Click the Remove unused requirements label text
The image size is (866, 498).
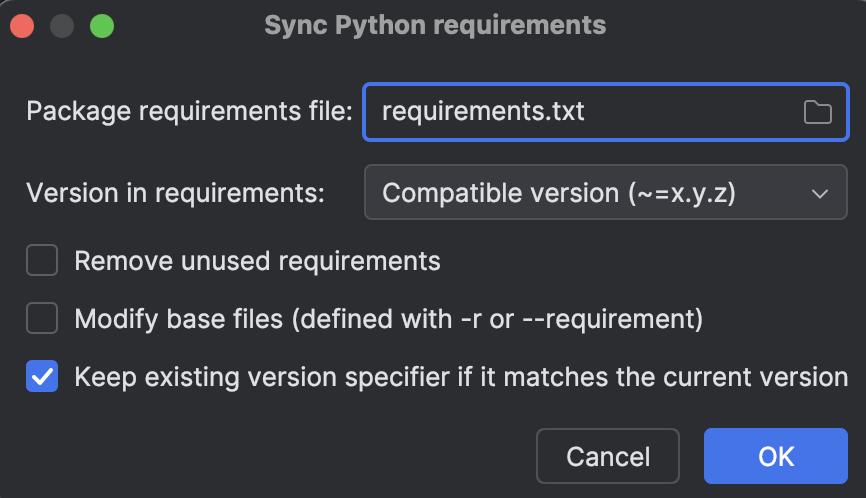257,261
